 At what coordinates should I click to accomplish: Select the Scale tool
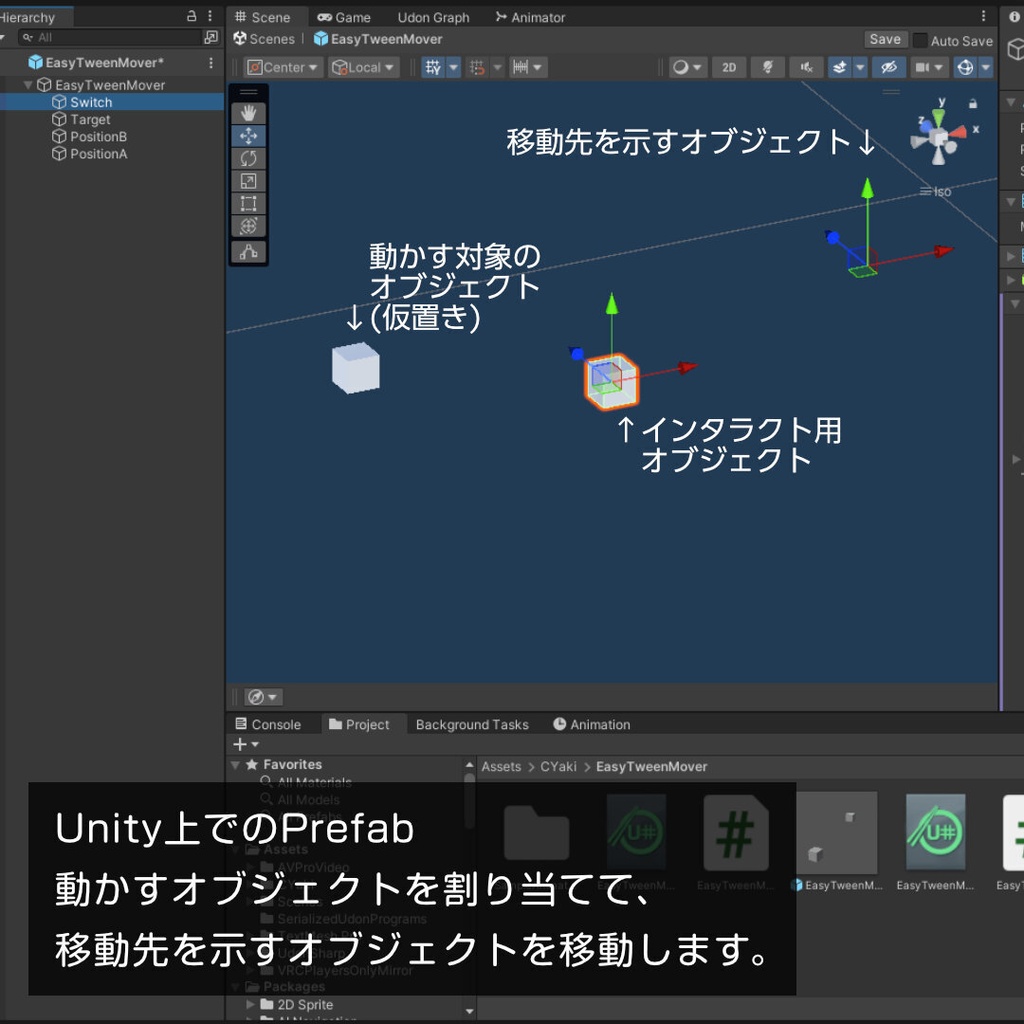248,181
